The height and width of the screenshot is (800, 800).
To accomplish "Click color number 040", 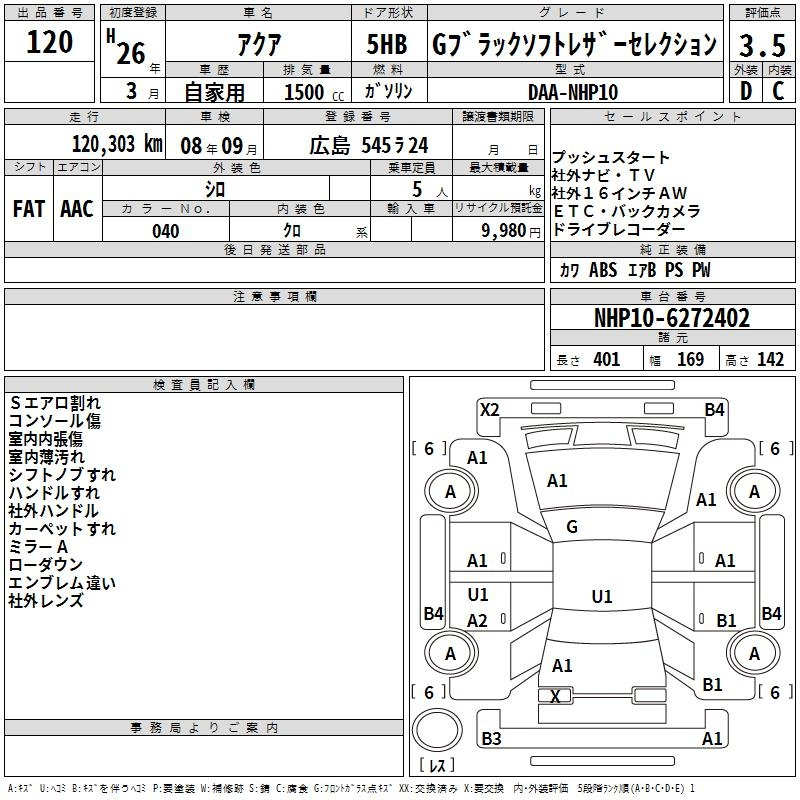I will point(166,231).
